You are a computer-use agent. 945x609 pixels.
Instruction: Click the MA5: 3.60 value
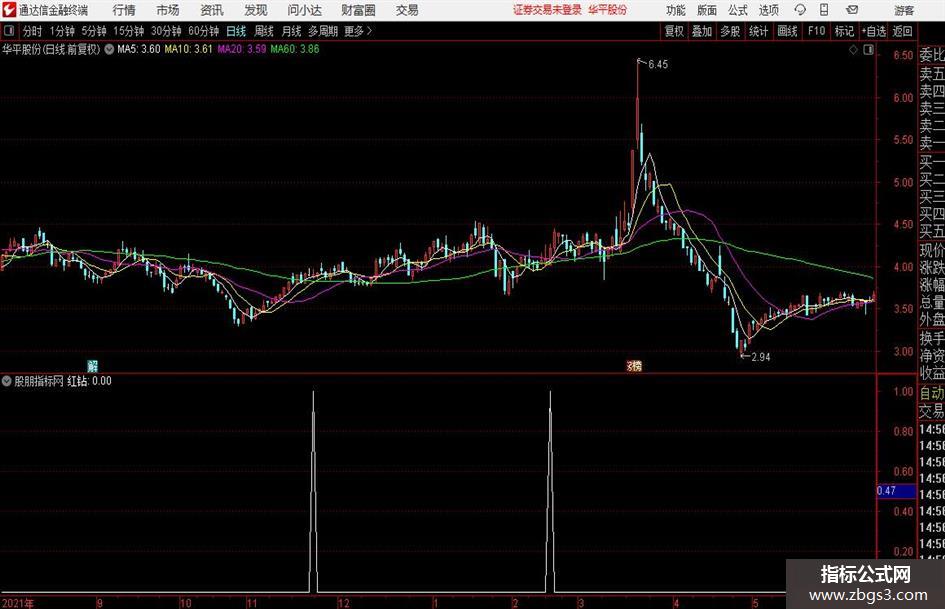pos(139,49)
